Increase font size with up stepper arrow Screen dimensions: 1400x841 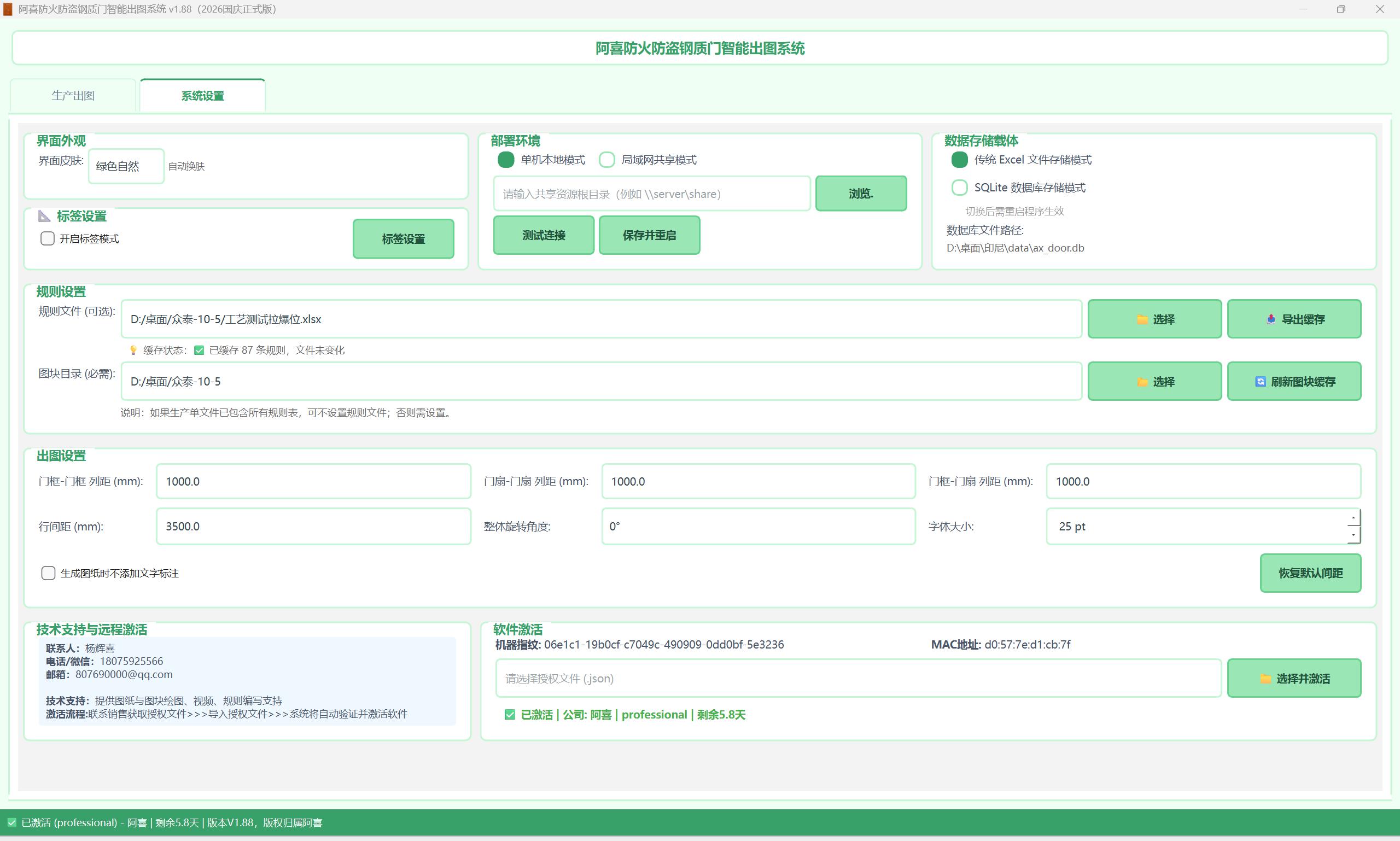click(1354, 517)
